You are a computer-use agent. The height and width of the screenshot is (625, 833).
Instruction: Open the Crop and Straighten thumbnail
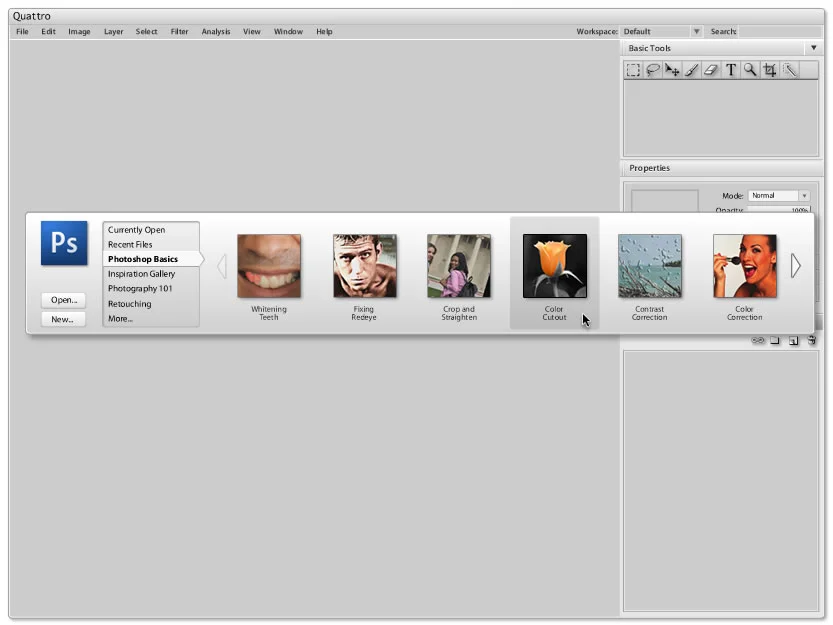(459, 266)
